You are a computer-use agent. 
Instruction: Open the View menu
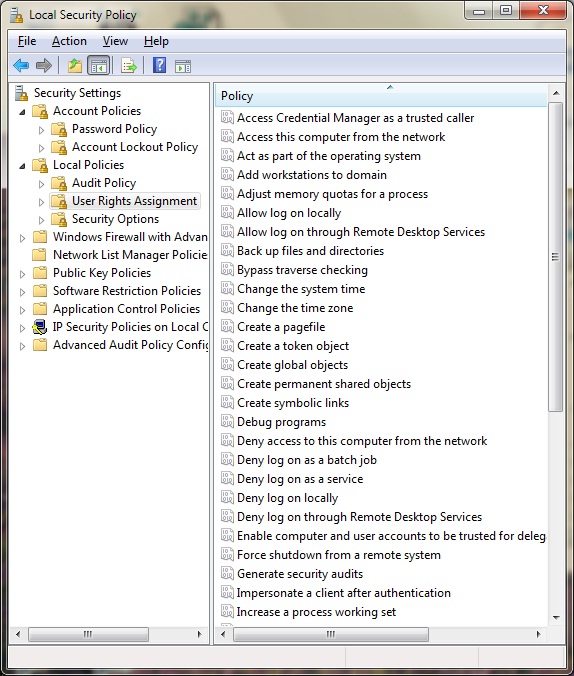(x=115, y=41)
